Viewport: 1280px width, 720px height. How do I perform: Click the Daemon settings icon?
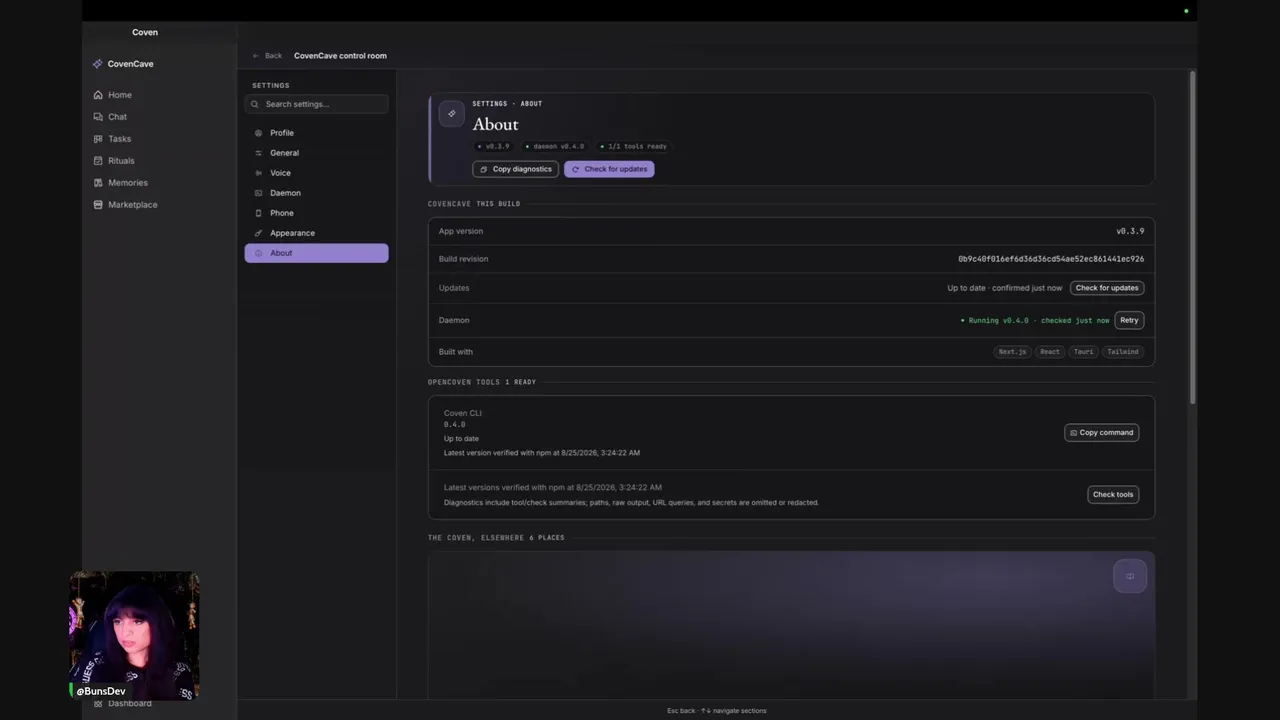(259, 193)
